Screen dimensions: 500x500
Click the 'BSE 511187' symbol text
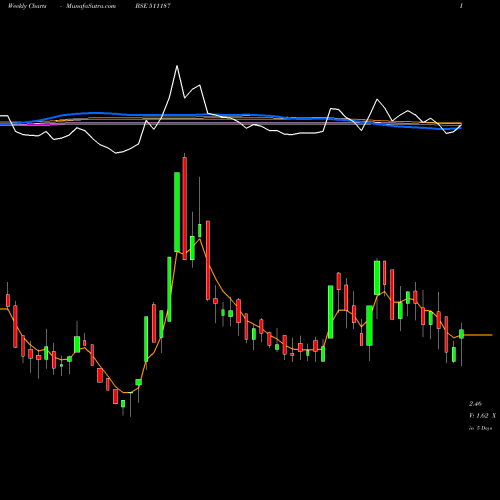tap(153, 6)
